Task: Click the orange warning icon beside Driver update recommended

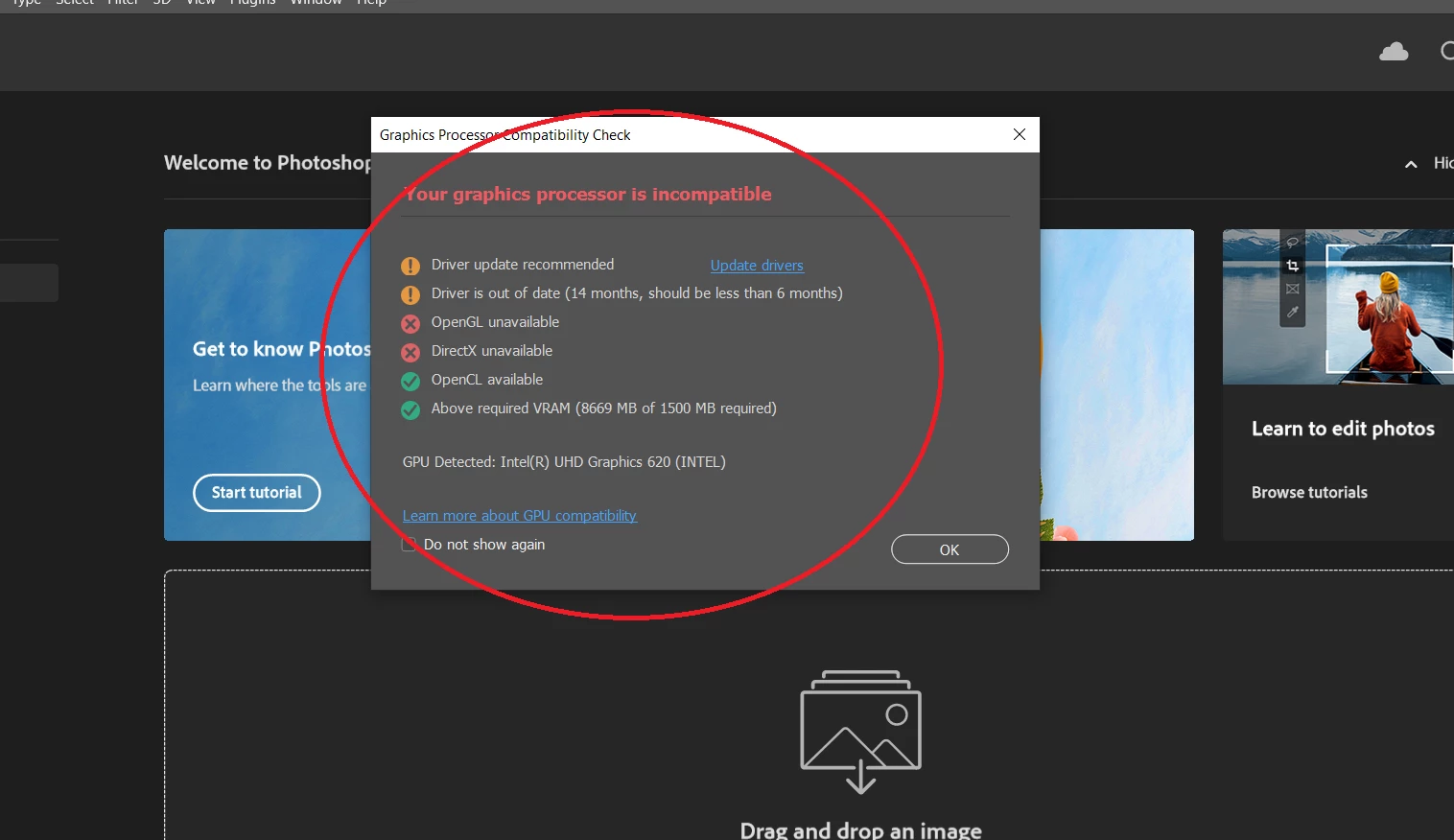Action: click(x=410, y=266)
